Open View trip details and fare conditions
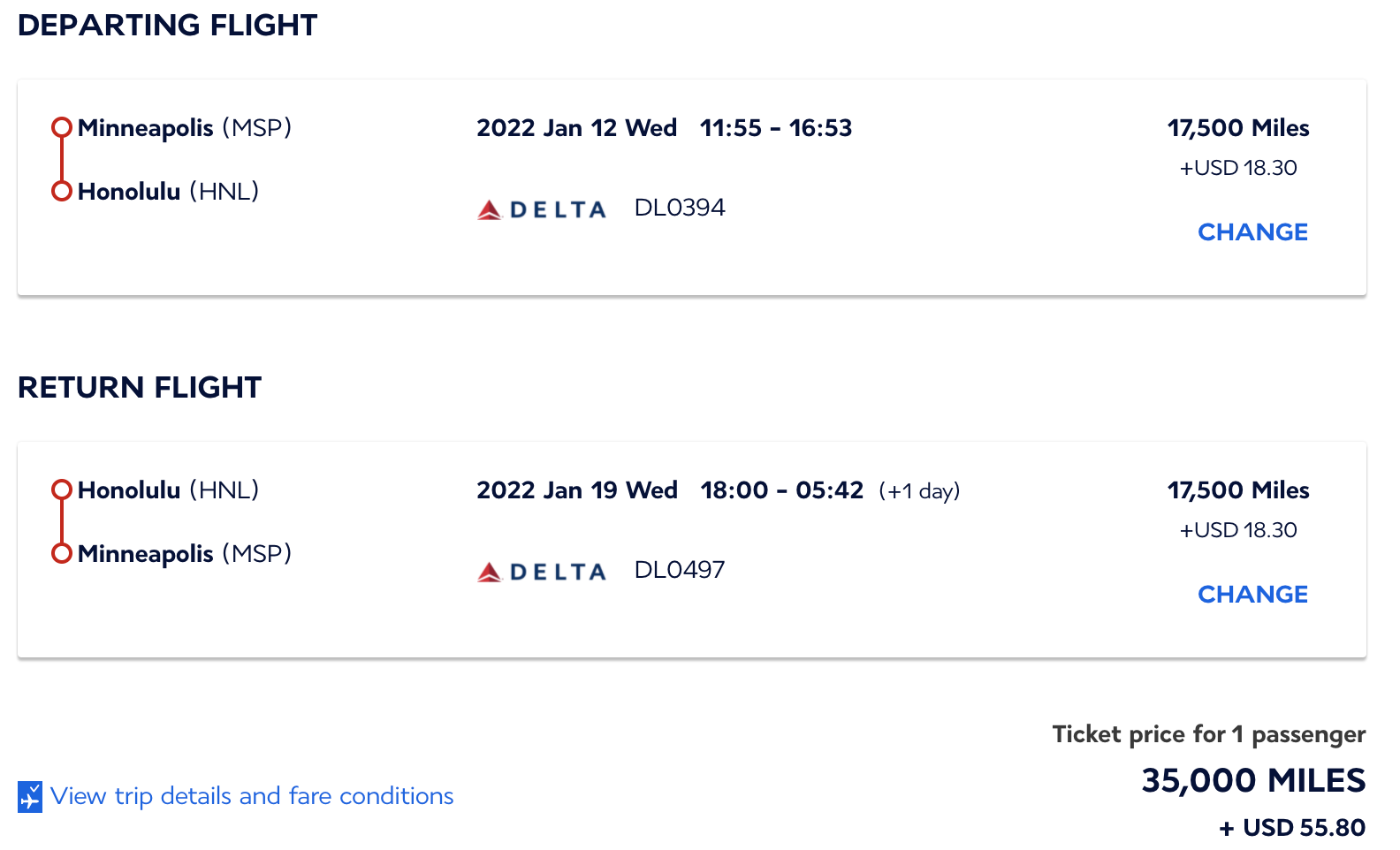Viewport: 1400px width, 850px height. (x=252, y=795)
